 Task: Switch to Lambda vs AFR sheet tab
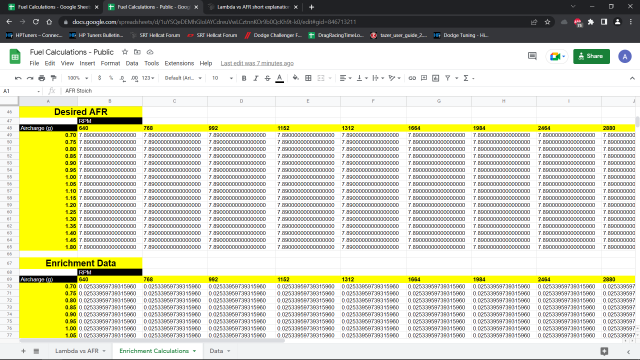pos(77,351)
